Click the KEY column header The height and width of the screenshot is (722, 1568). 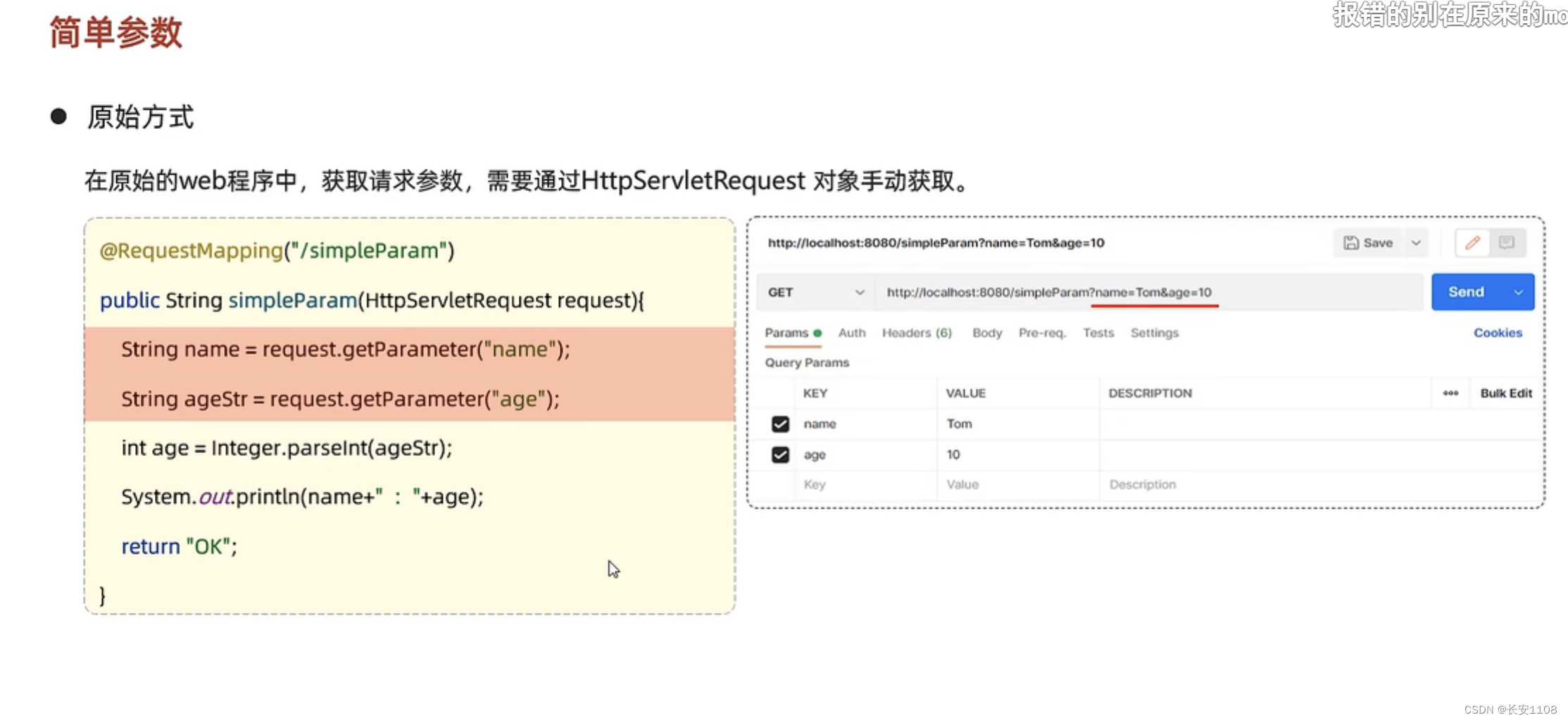(x=815, y=393)
